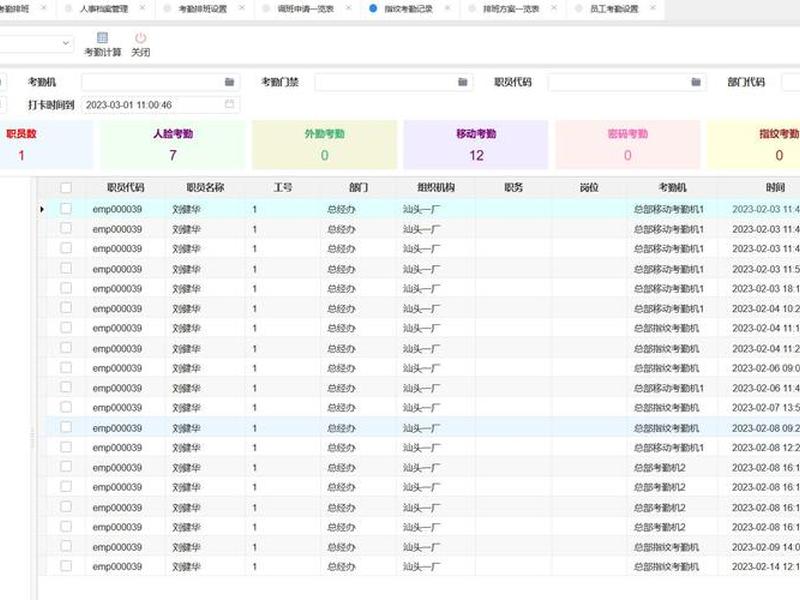Check the row timed 2023-02-03 18:1

(66, 288)
